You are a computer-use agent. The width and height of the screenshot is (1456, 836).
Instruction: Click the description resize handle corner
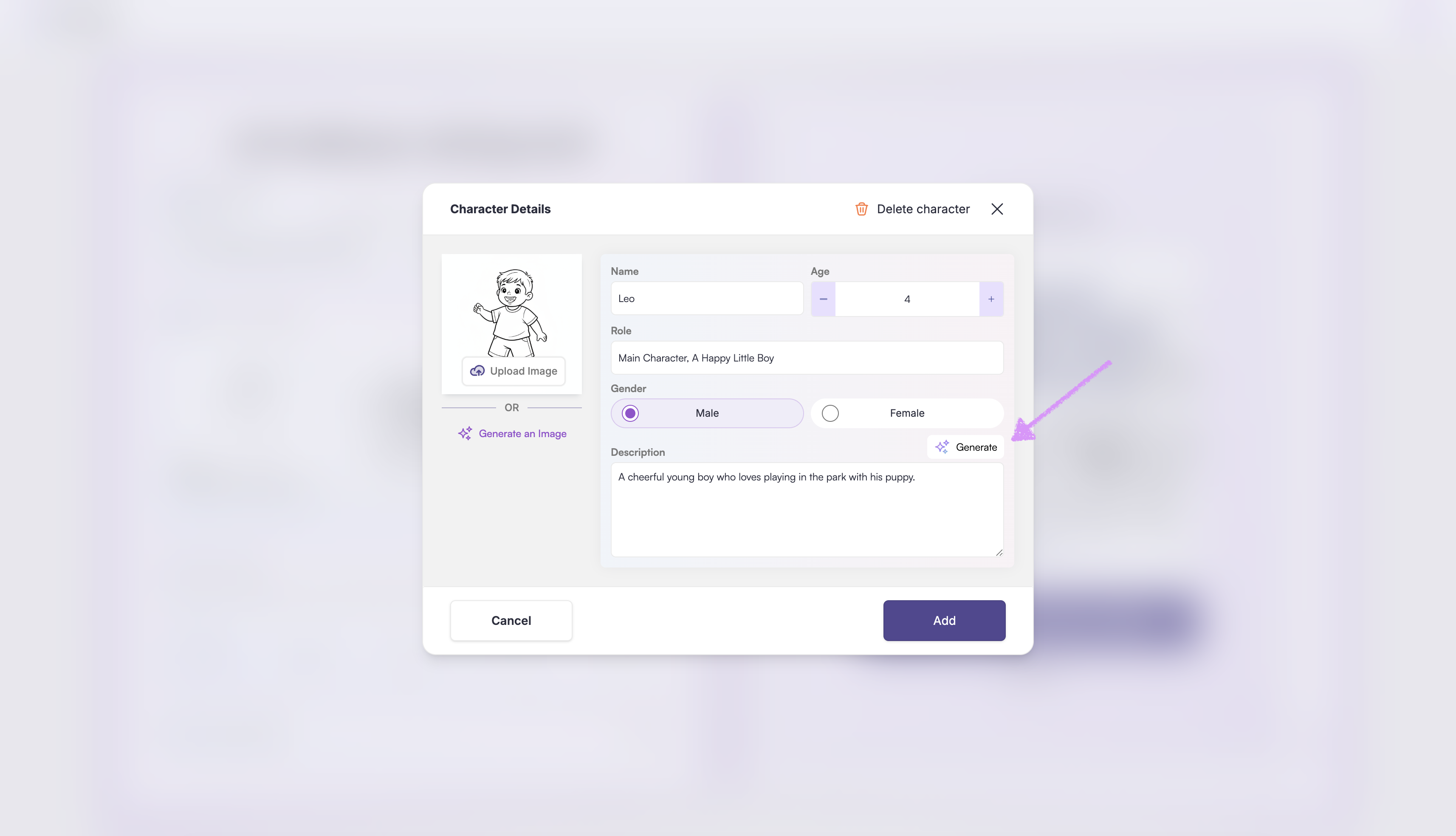coord(999,552)
